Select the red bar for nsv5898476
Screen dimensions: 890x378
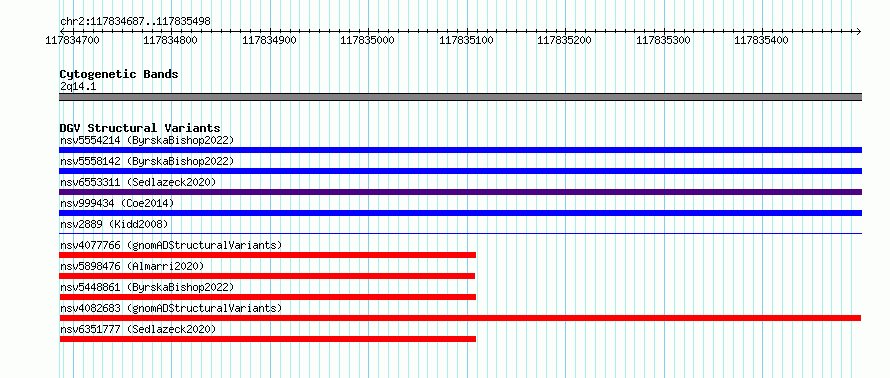267,276
